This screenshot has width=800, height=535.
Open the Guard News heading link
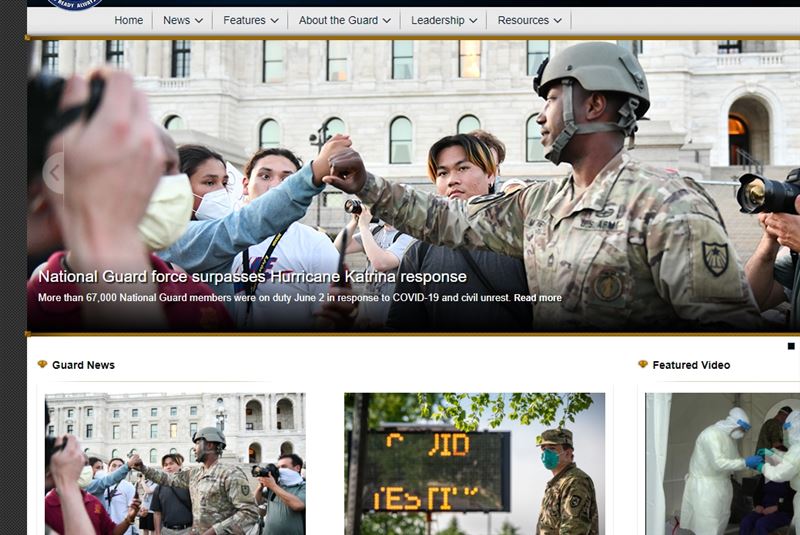tap(83, 365)
